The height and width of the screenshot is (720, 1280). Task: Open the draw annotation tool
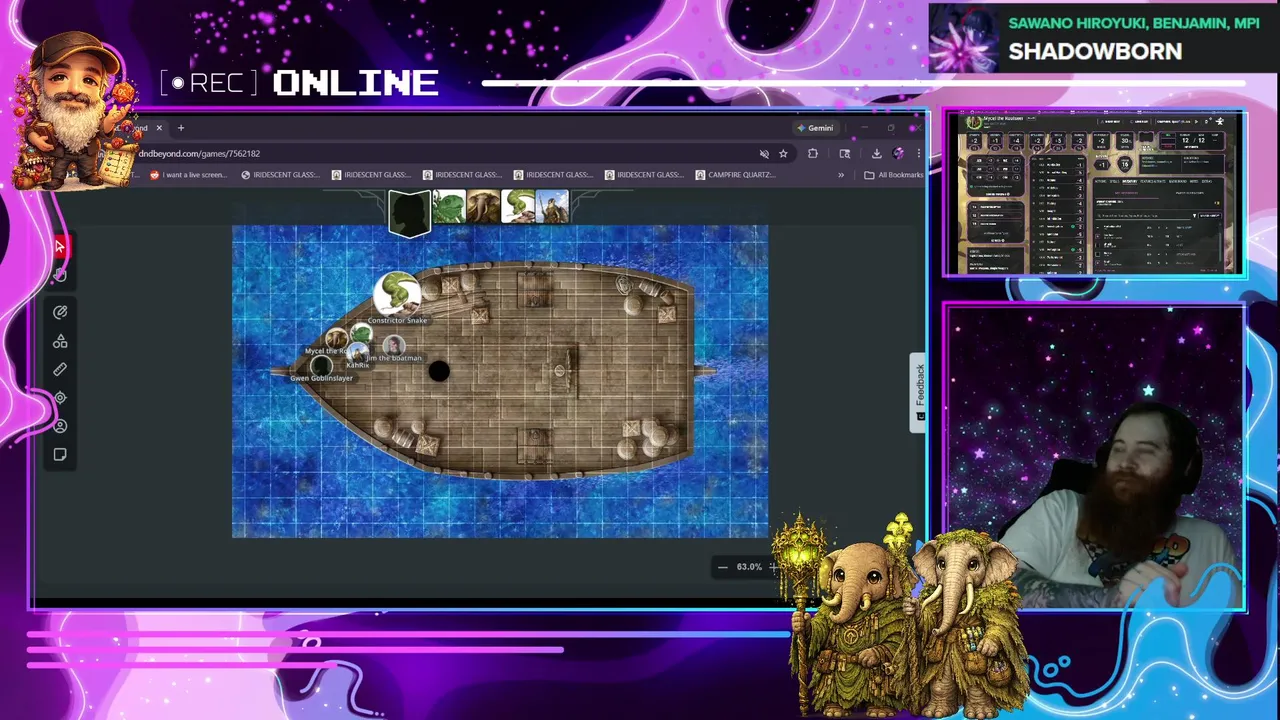[x=60, y=312]
